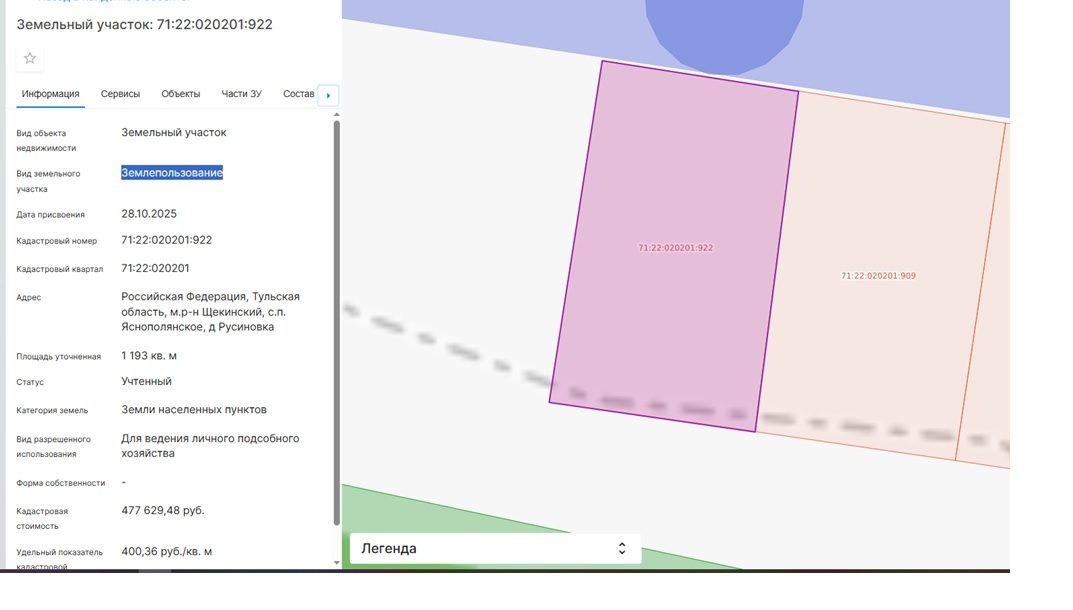
Task: Click the info panel vertical scrollbar
Action: (337, 323)
